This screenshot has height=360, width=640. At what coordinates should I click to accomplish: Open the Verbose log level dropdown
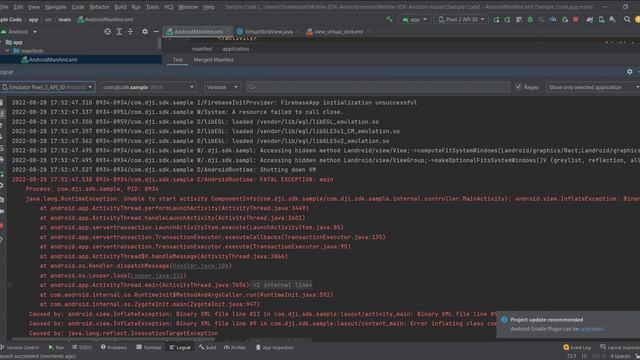click(x=222, y=87)
